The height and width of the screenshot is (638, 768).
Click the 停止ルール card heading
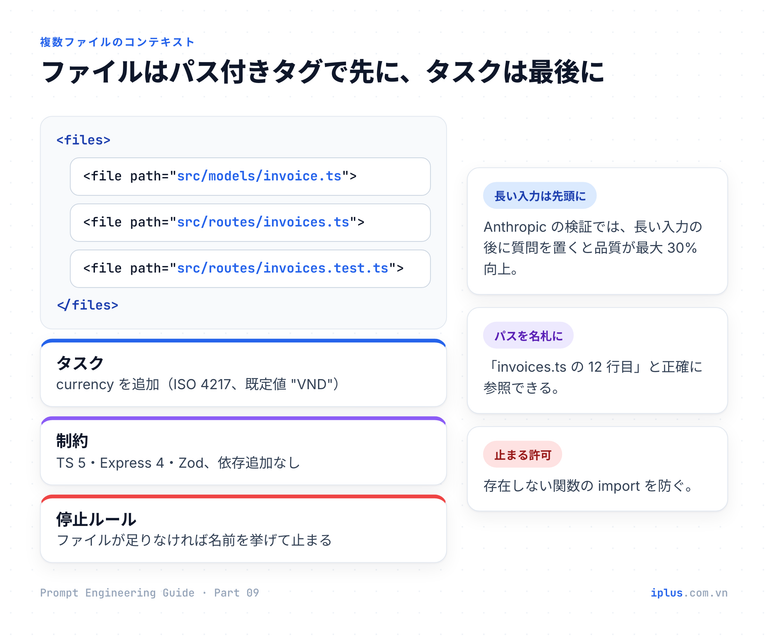96,519
